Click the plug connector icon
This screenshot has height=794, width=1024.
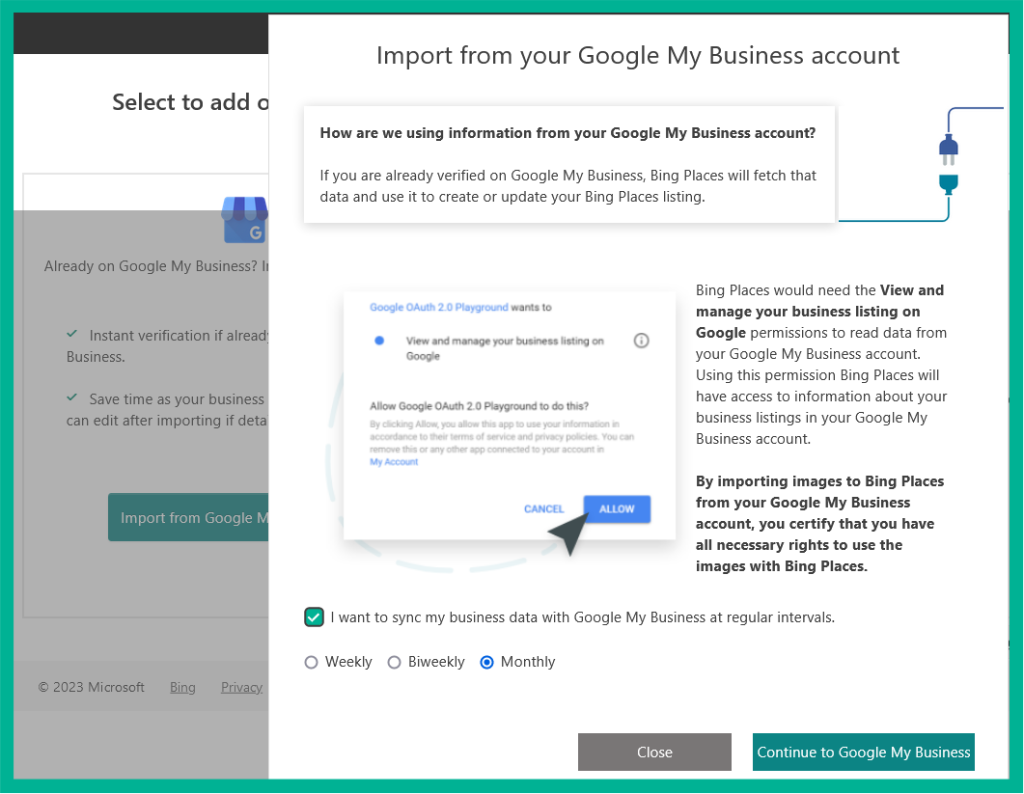point(948,164)
